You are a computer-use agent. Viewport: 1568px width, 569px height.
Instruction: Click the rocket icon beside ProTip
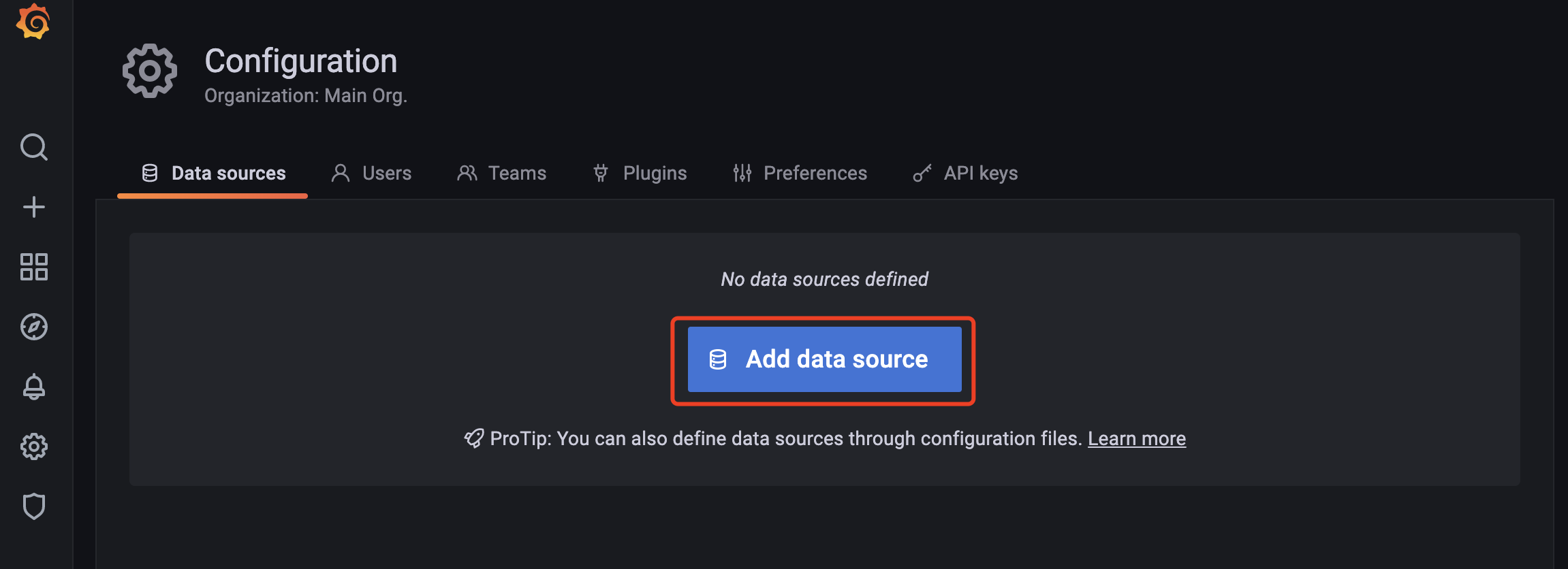[474, 438]
